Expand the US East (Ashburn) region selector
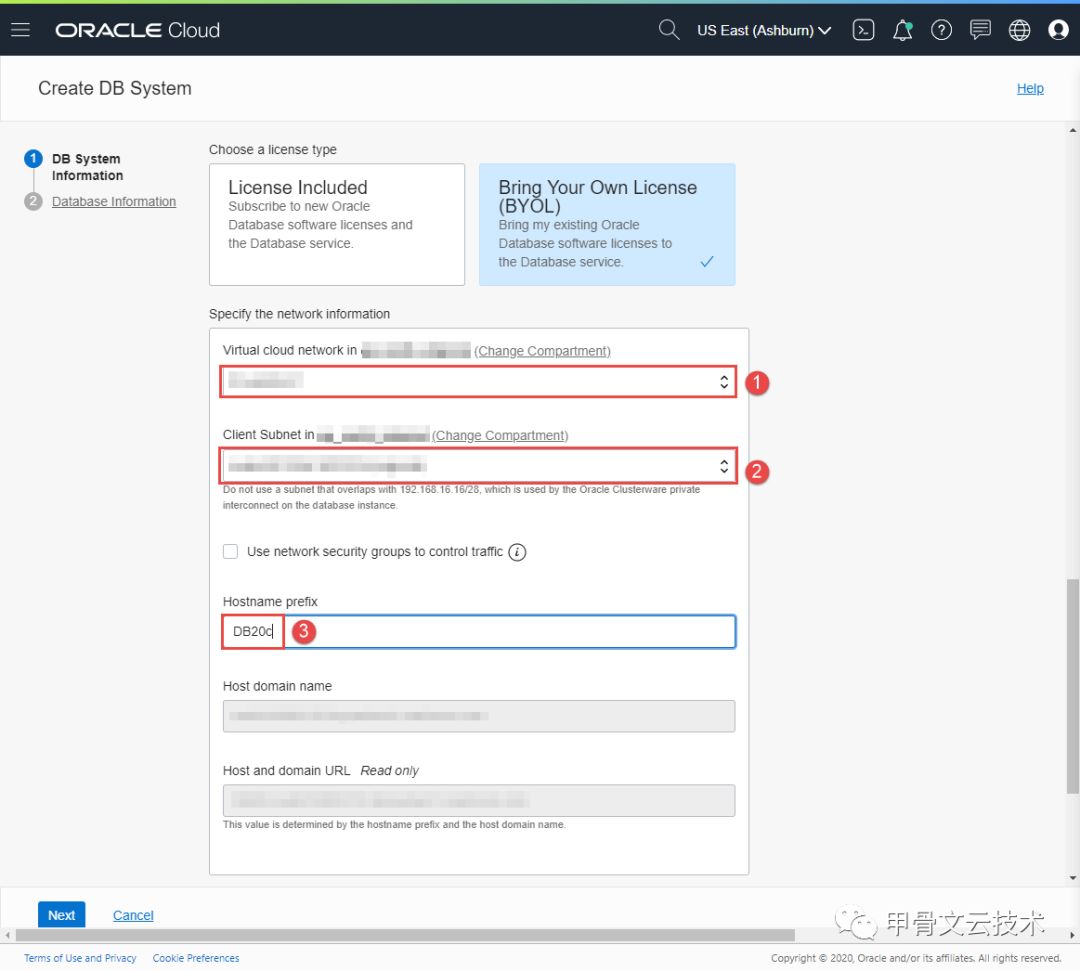The height and width of the screenshot is (971, 1080). pyautogui.click(x=764, y=30)
